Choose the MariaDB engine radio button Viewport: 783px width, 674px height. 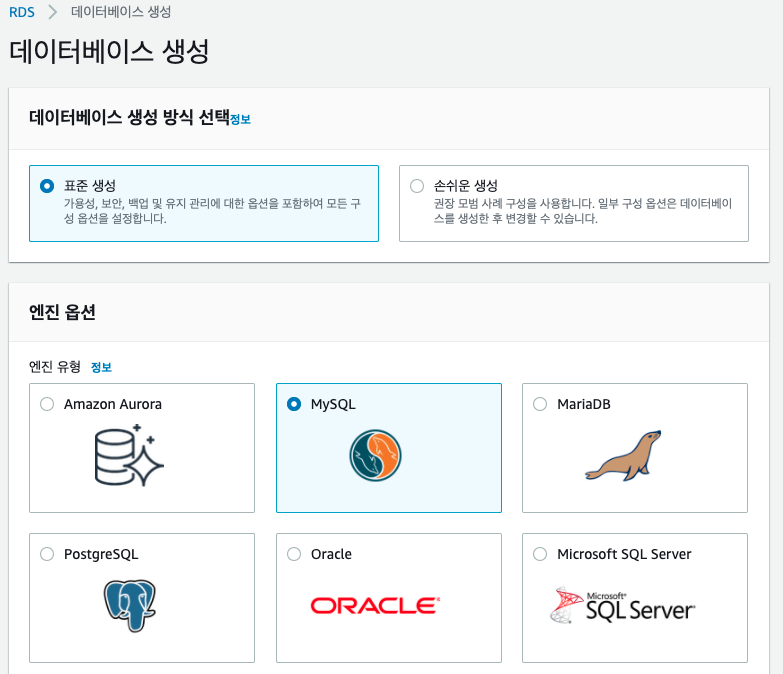pyautogui.click(x=540, y=404)
